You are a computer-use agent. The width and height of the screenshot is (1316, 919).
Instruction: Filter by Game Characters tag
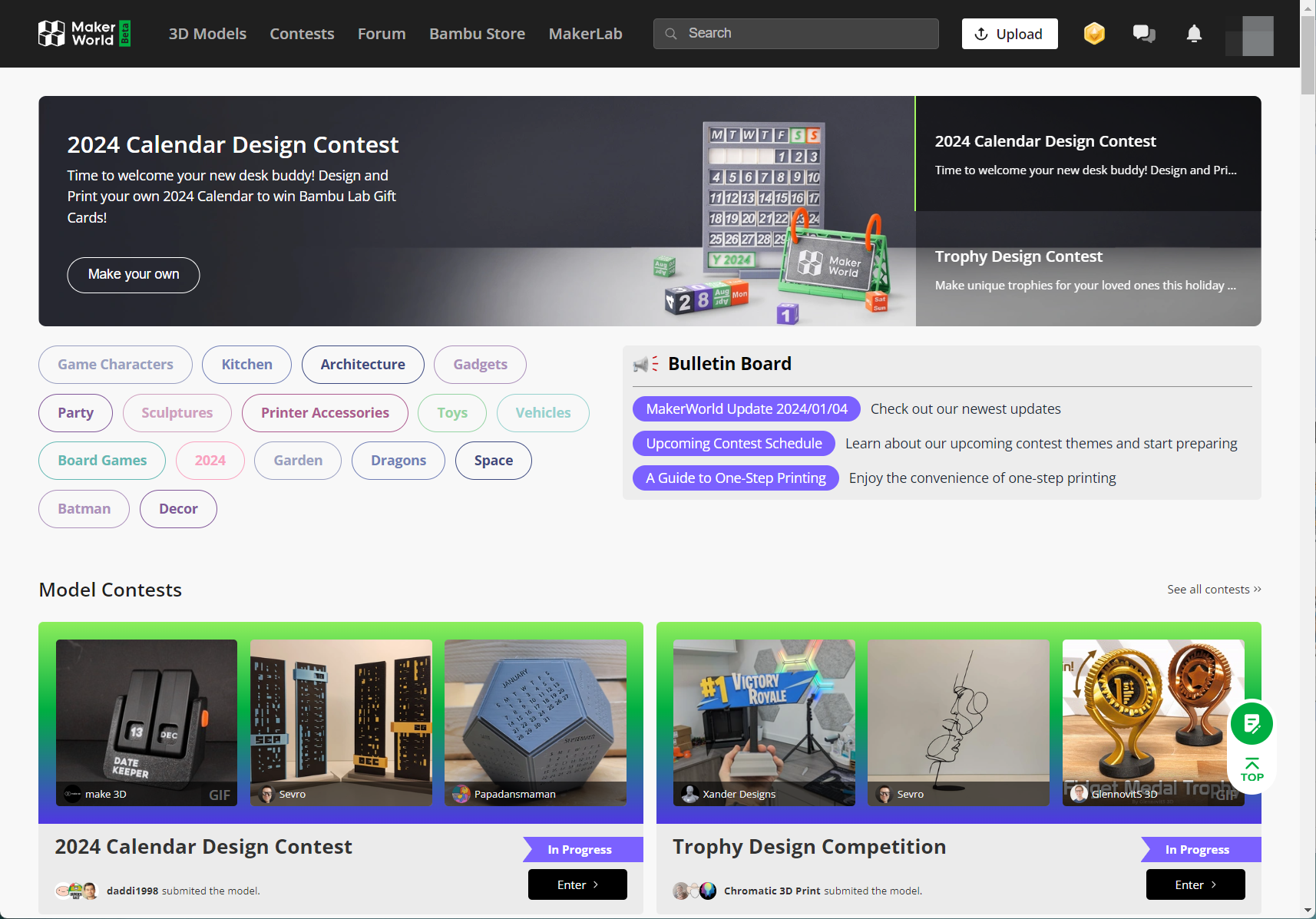(x=115, y=365)
